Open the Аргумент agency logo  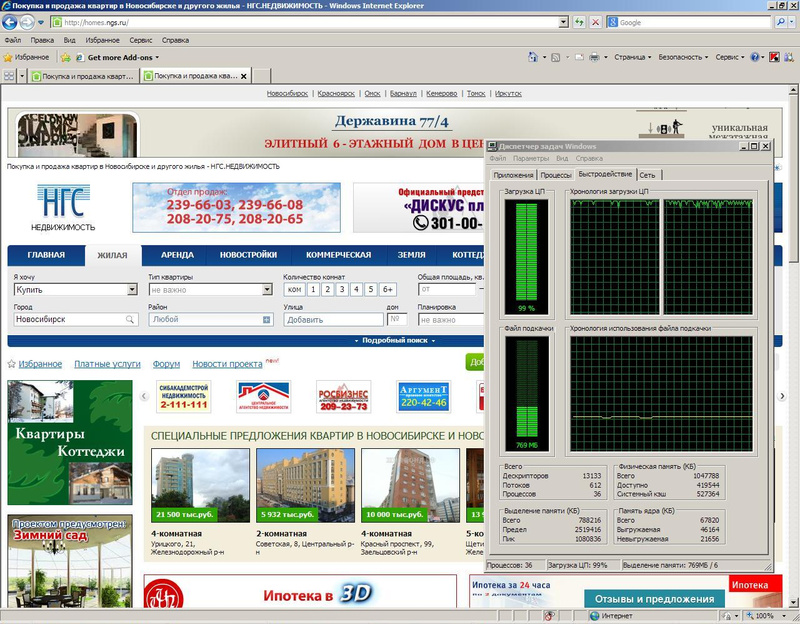point(423,397)
